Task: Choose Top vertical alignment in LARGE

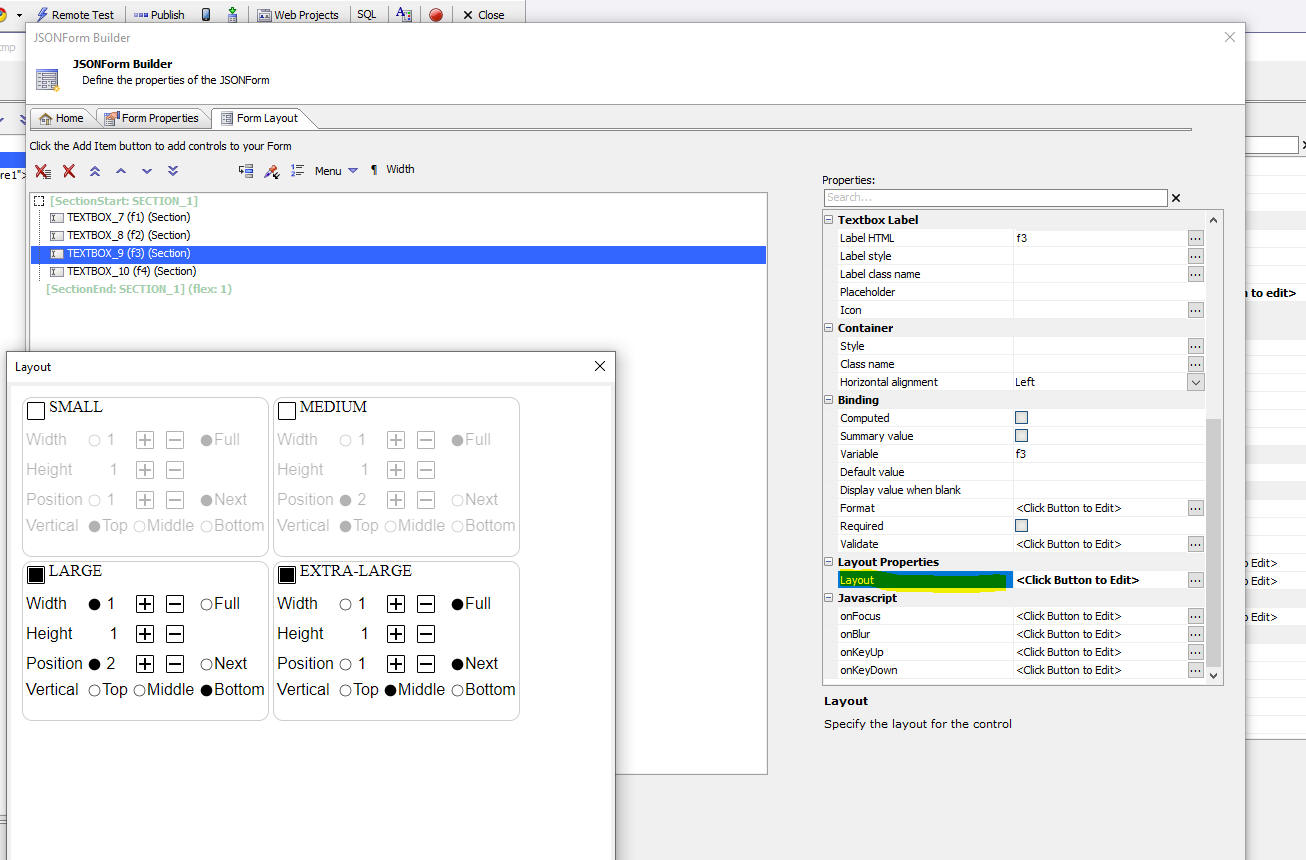Action: [x=95, y=690]
